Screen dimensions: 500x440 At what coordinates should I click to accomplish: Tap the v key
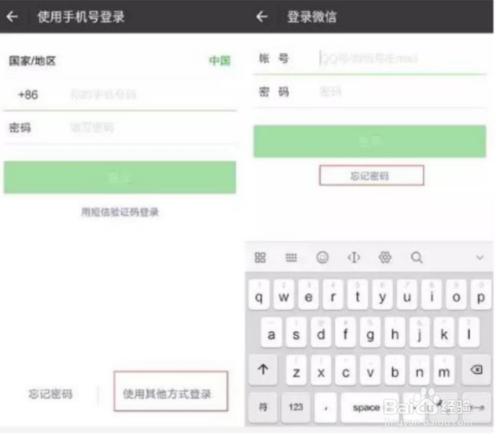point(370,371)
